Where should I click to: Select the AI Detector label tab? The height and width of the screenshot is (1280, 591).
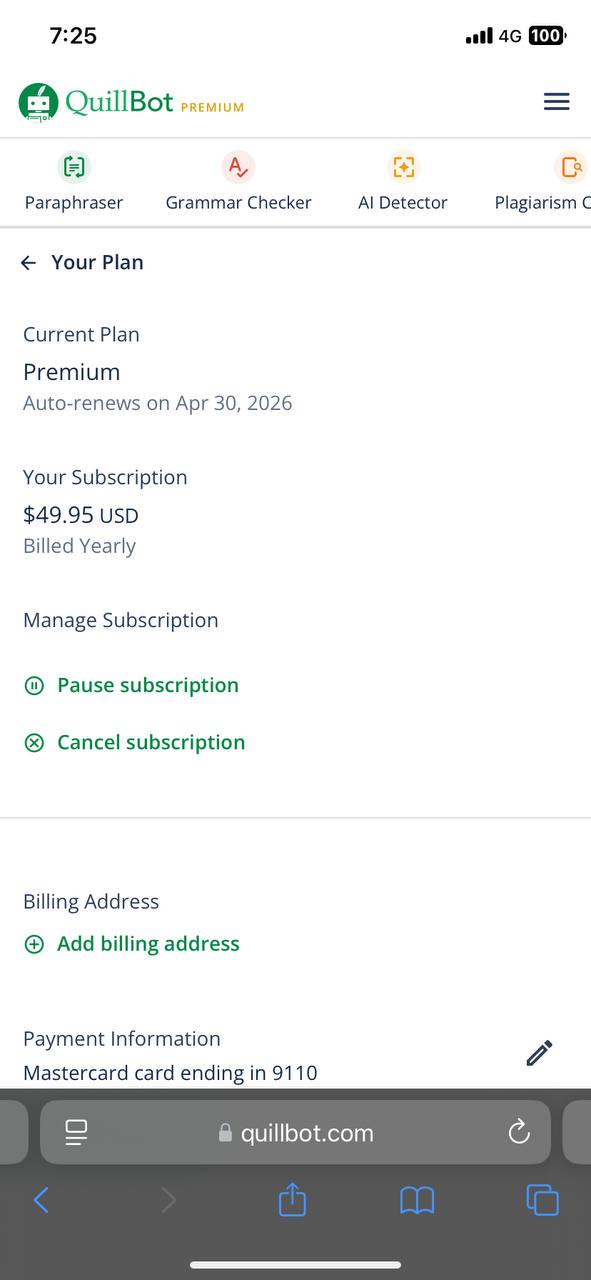click(403, 202)
